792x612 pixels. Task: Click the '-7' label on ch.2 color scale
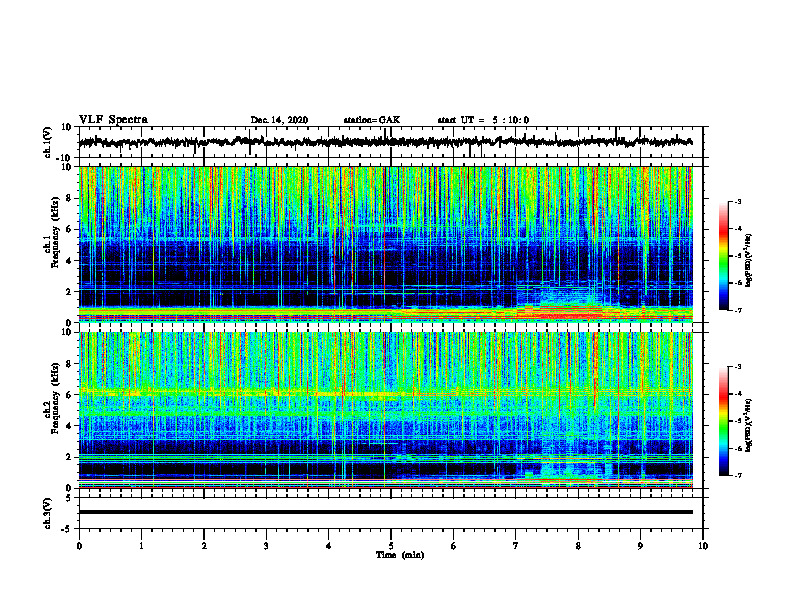(738, 476)
